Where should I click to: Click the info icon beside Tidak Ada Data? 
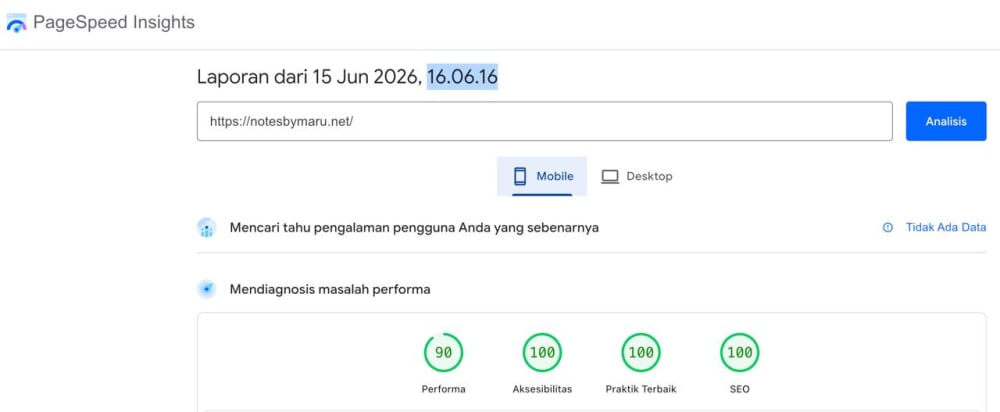(x=888, y=228)
